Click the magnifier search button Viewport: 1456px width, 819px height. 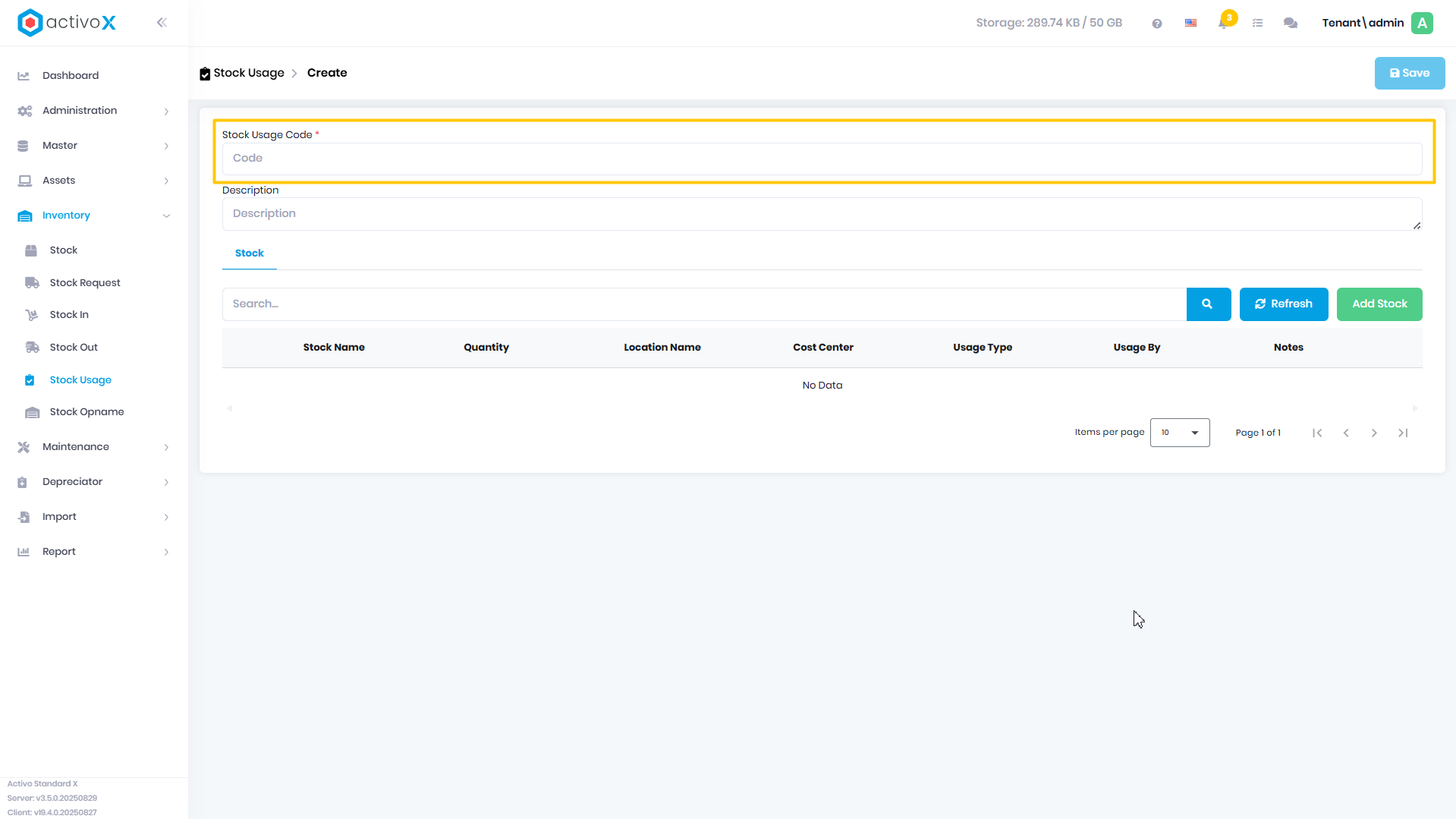click(x=1208, y=304)
